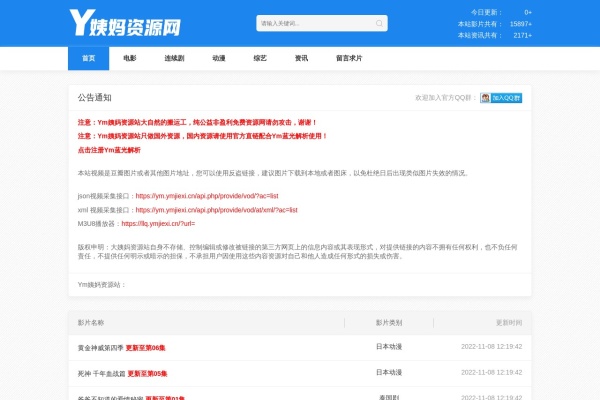Click 日本动漫 category in the 死神 row
The image size is (600, 400).
(x=389, y=372)
